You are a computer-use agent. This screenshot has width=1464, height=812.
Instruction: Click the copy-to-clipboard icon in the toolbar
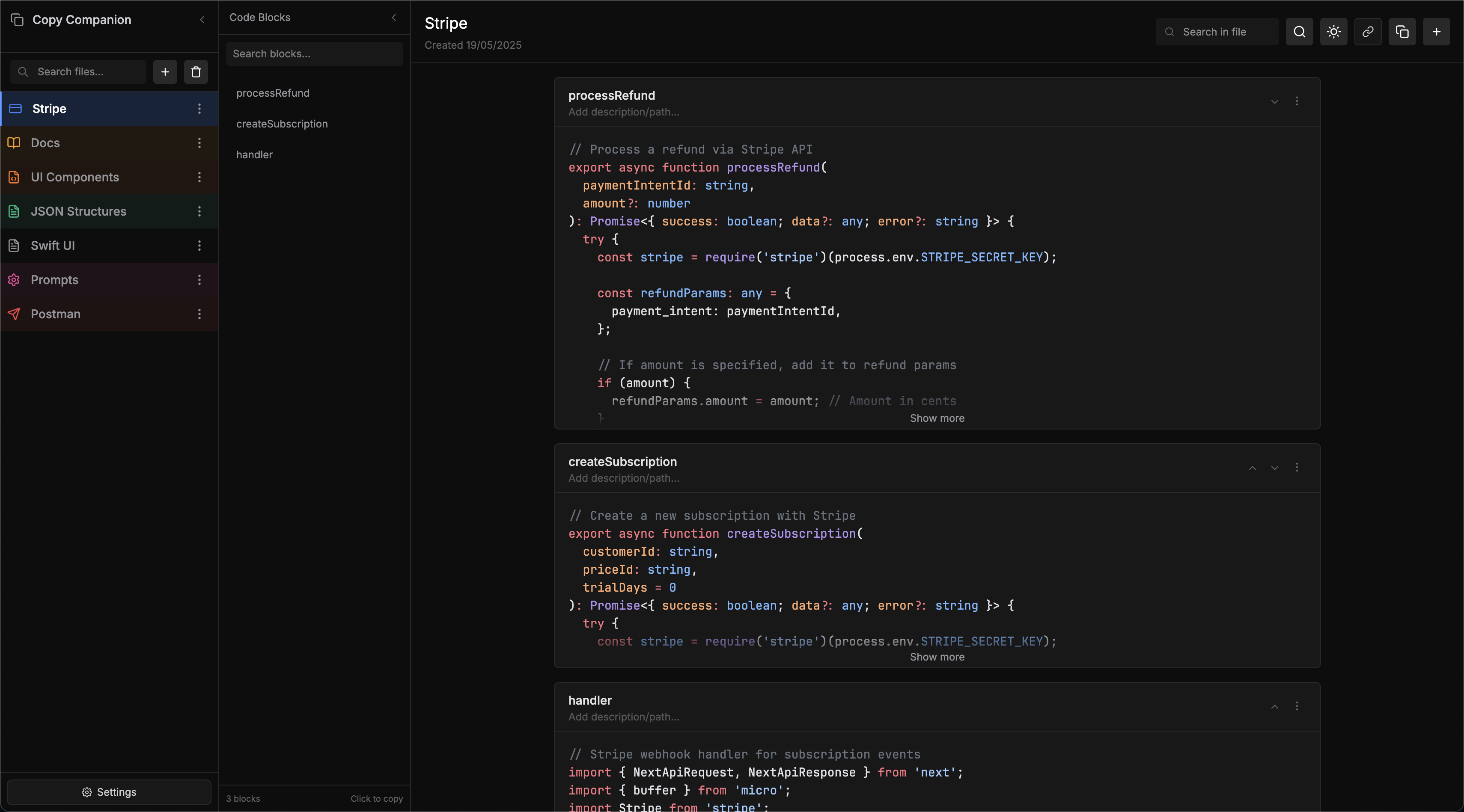(x=1402, y=32)
